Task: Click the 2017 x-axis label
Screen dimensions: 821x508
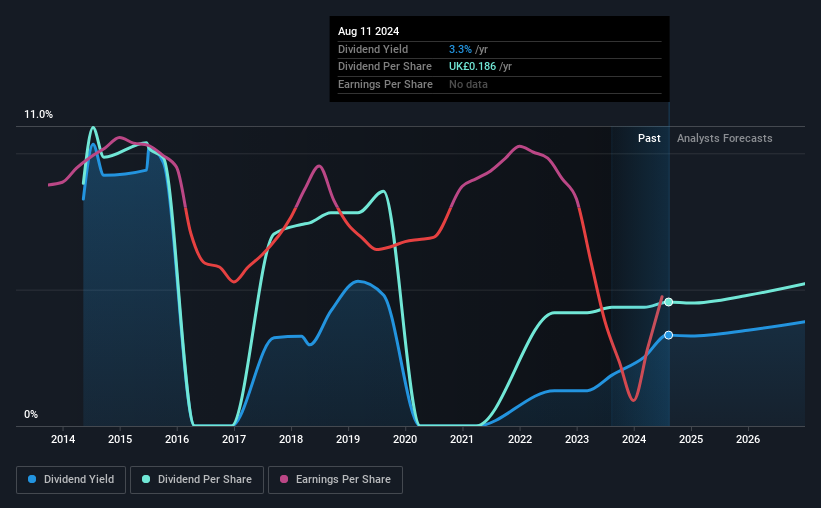Action: coord(234,439)
